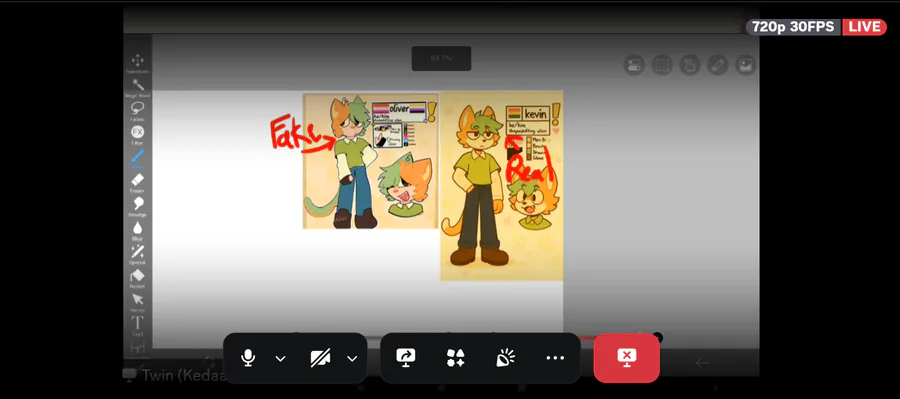Open the soundboard in call controls
This screenshot has height=399, width=900.
coord(505,358)
